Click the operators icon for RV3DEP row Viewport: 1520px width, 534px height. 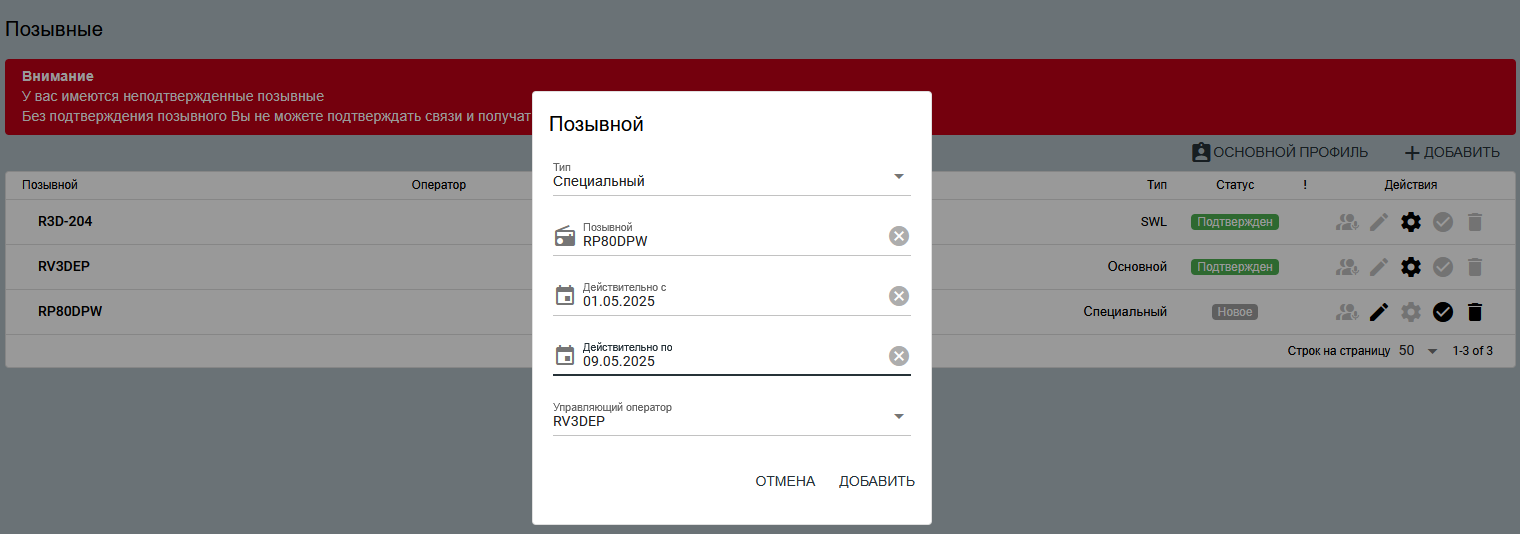coord(1347,267)
